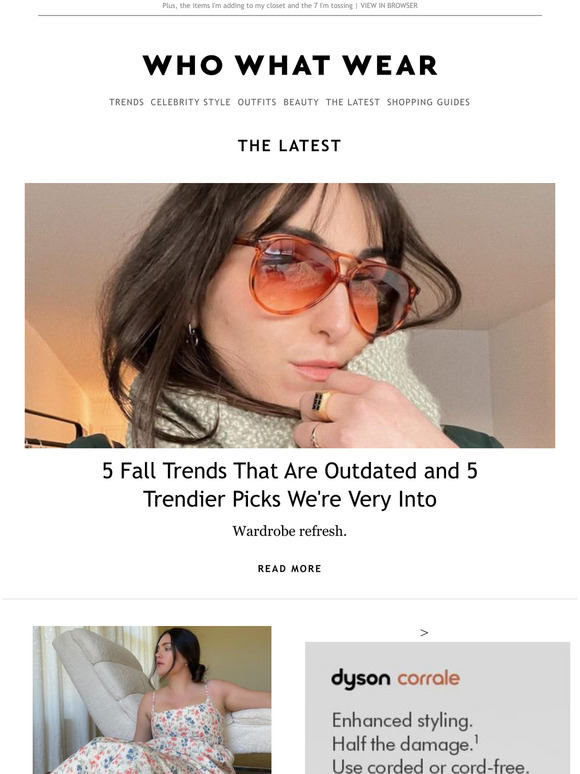
Task: Click Read More under fall trends
Action: tap(290, 569)
